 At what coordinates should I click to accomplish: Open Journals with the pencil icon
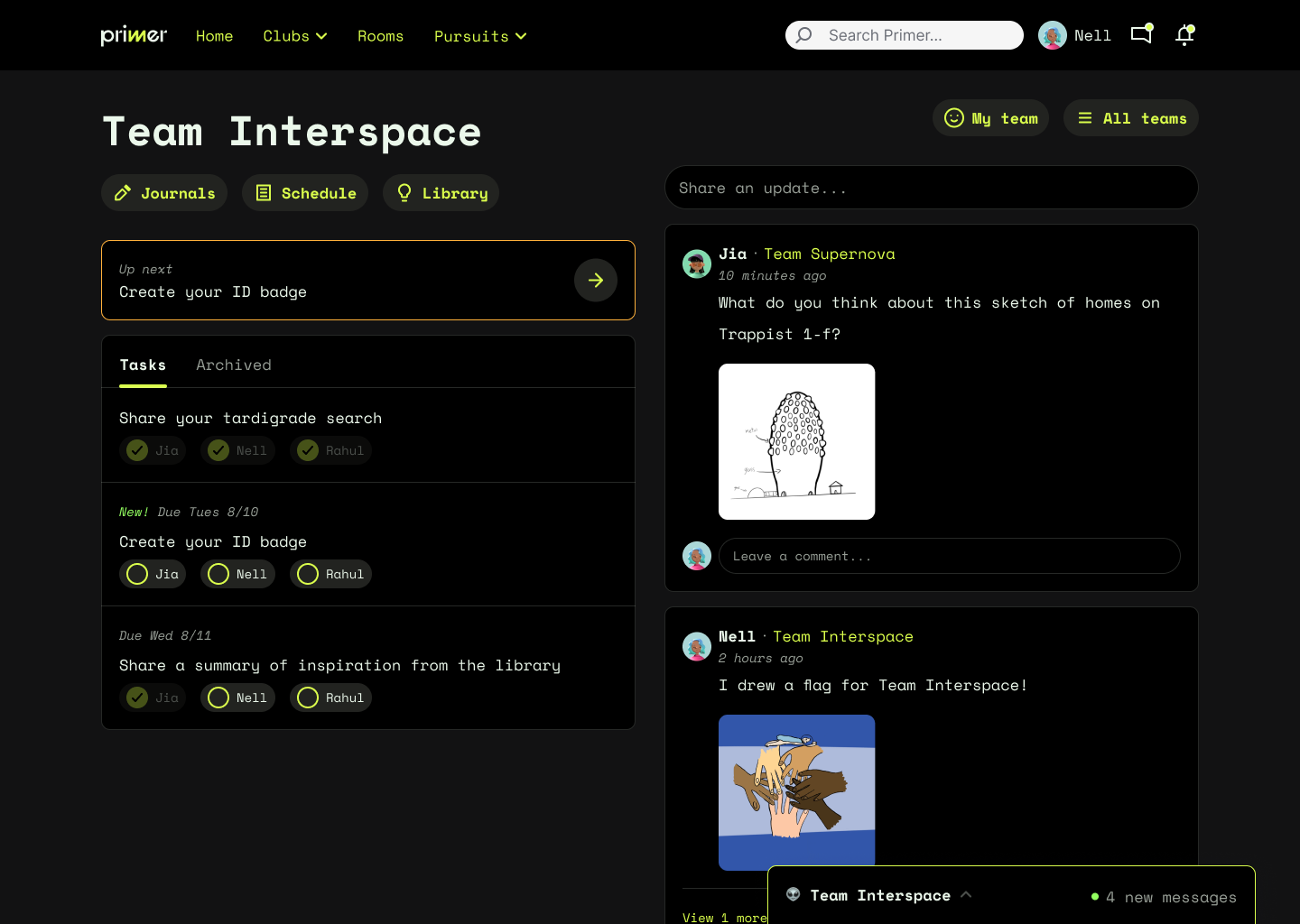164,193
